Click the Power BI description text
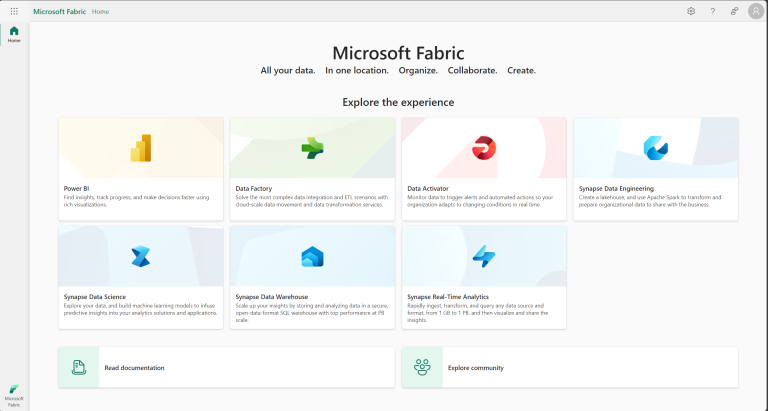The image size is (768, 411). pyautogui.click(x=137, y=201)
